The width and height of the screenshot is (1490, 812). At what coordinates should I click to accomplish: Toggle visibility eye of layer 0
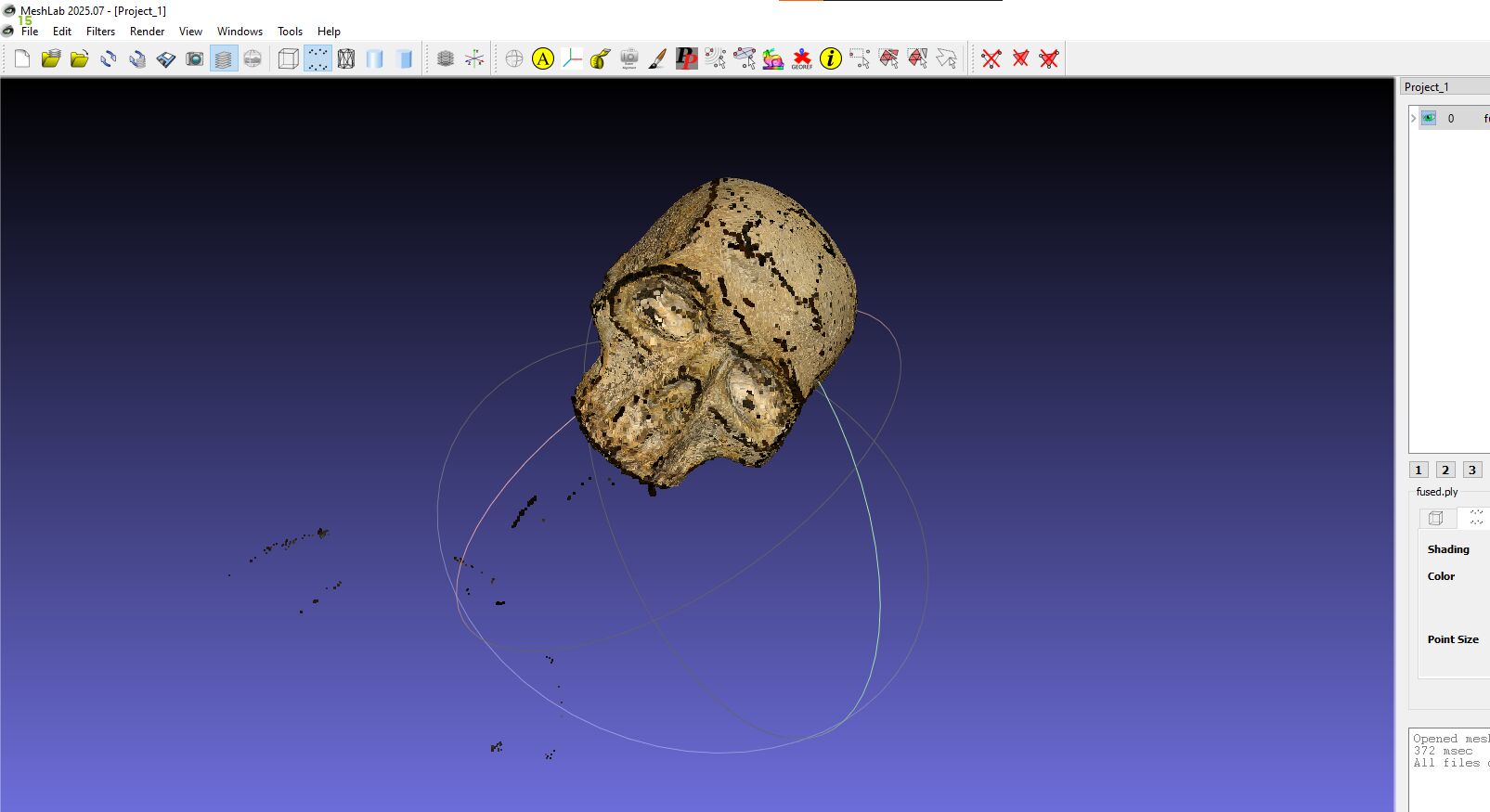1429,118
